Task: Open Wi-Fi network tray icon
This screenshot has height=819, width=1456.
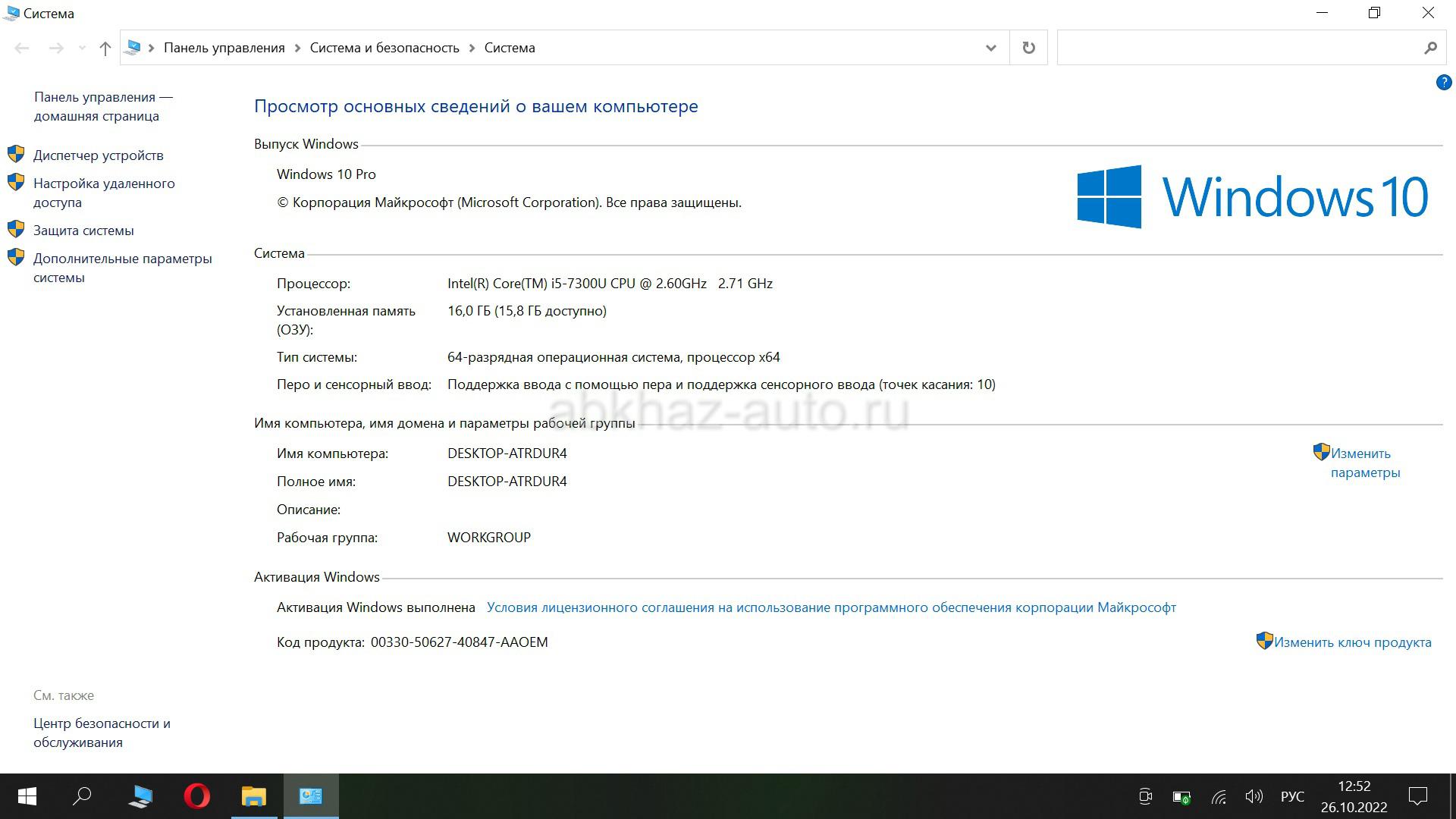Action: [1219, 797]
